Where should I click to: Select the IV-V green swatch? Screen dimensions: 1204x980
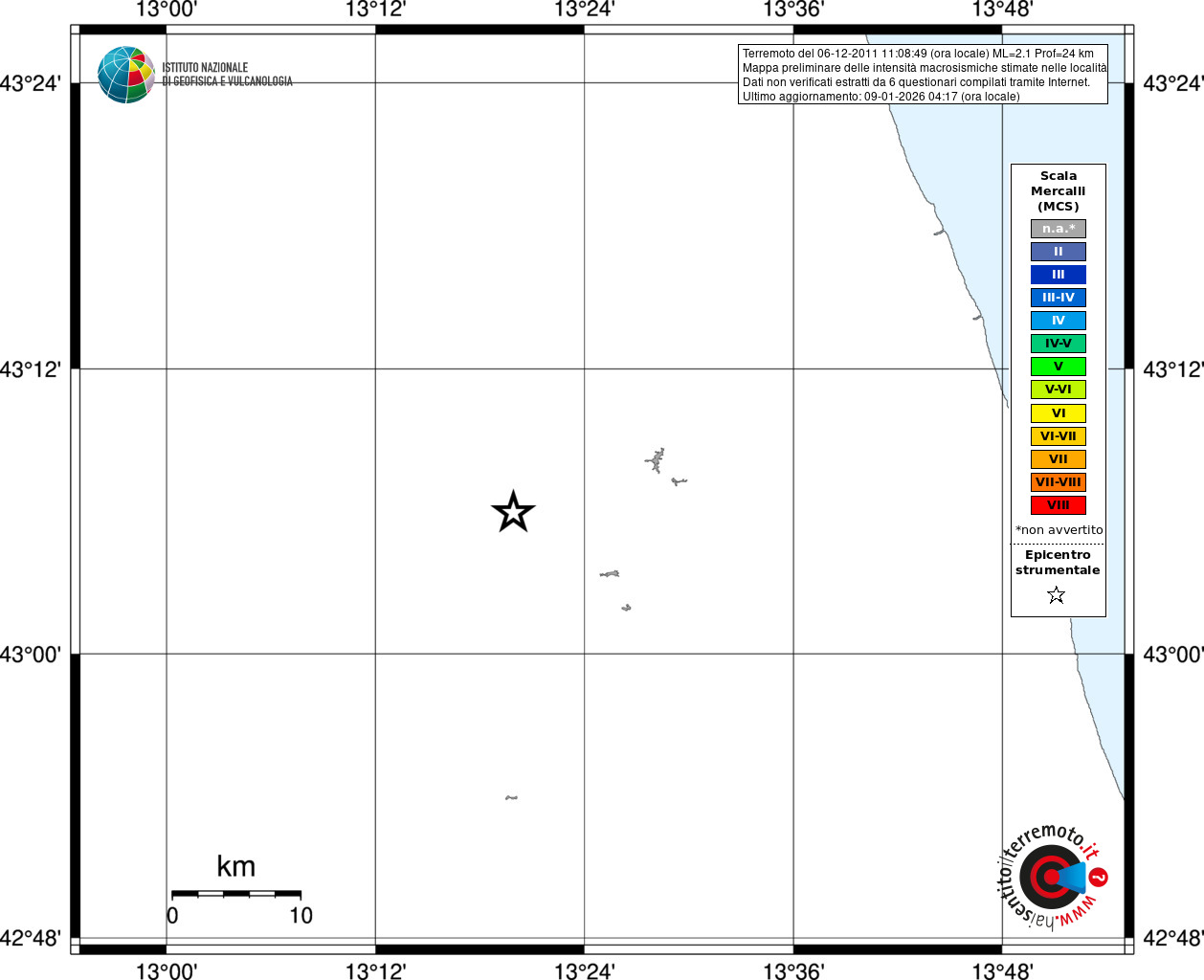coord(1059,344)
